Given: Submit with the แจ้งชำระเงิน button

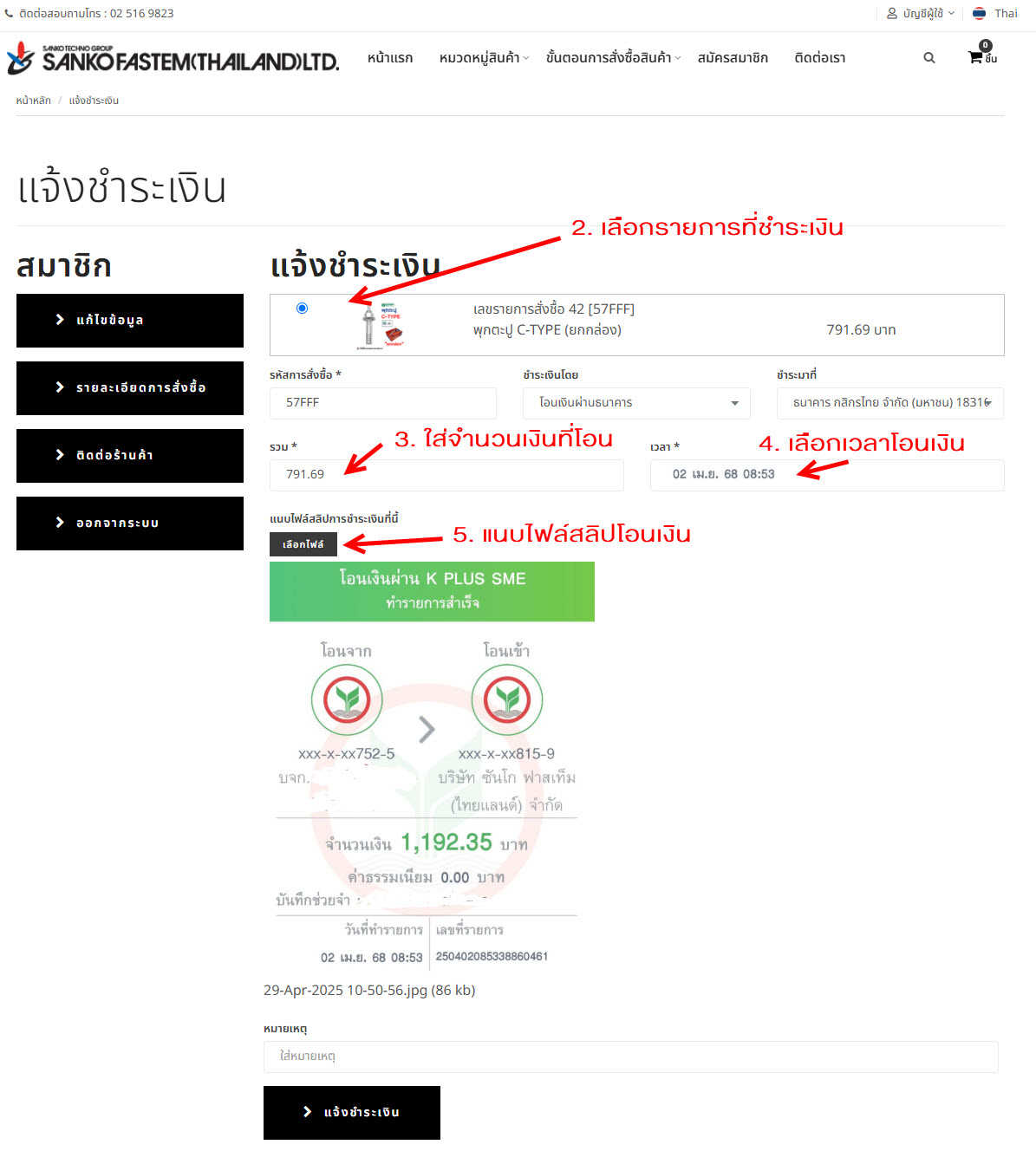Looking at the screenshot, I should (x=352, y=1112).
